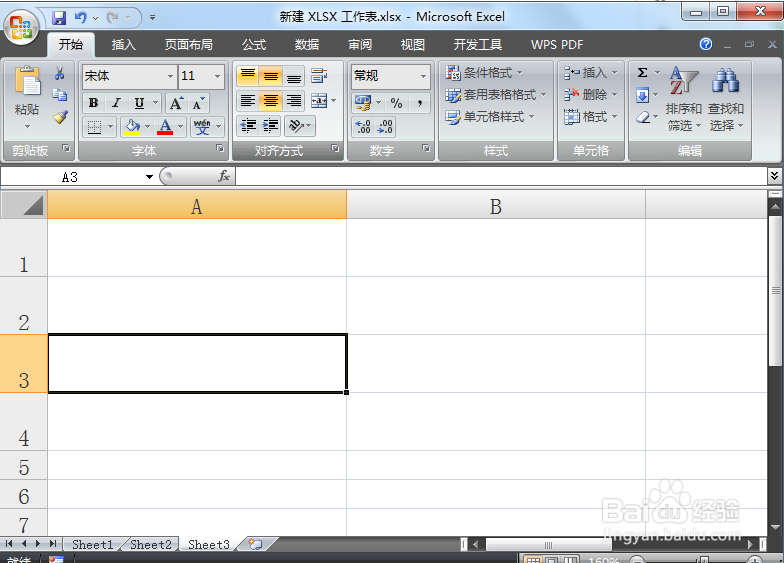Decrease decimal places
The height and width of the screenshot is (563, 784).
coord(385,126)
